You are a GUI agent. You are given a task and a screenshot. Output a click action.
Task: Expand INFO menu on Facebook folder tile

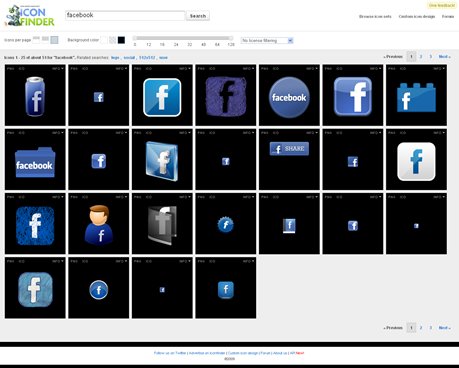(x=58, y=133)
